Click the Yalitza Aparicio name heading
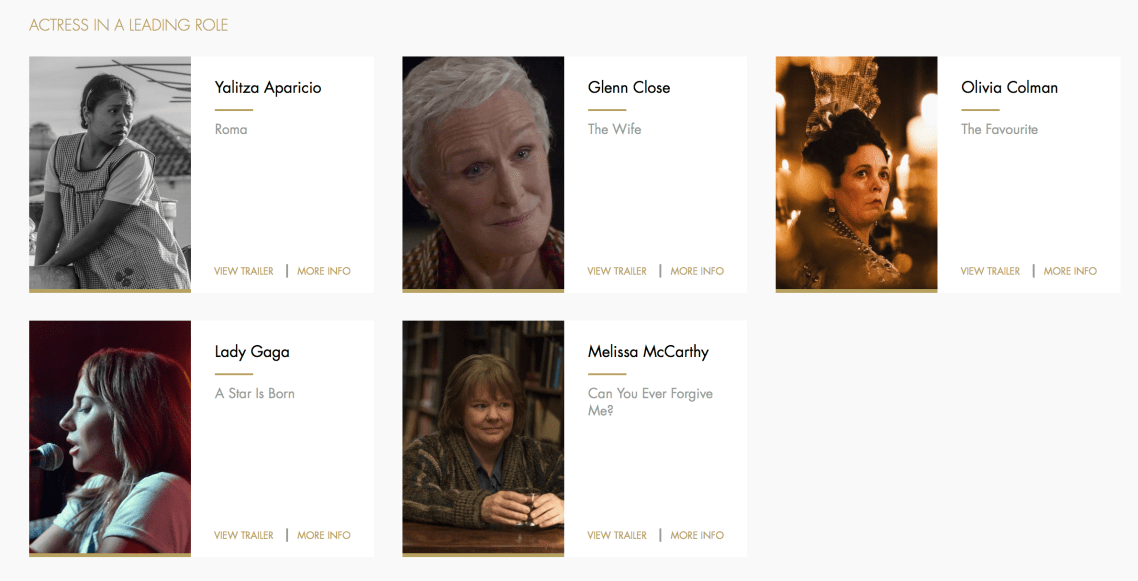Image resolution: width=1138 pixels, height=581 pixels. coord(268,88)
